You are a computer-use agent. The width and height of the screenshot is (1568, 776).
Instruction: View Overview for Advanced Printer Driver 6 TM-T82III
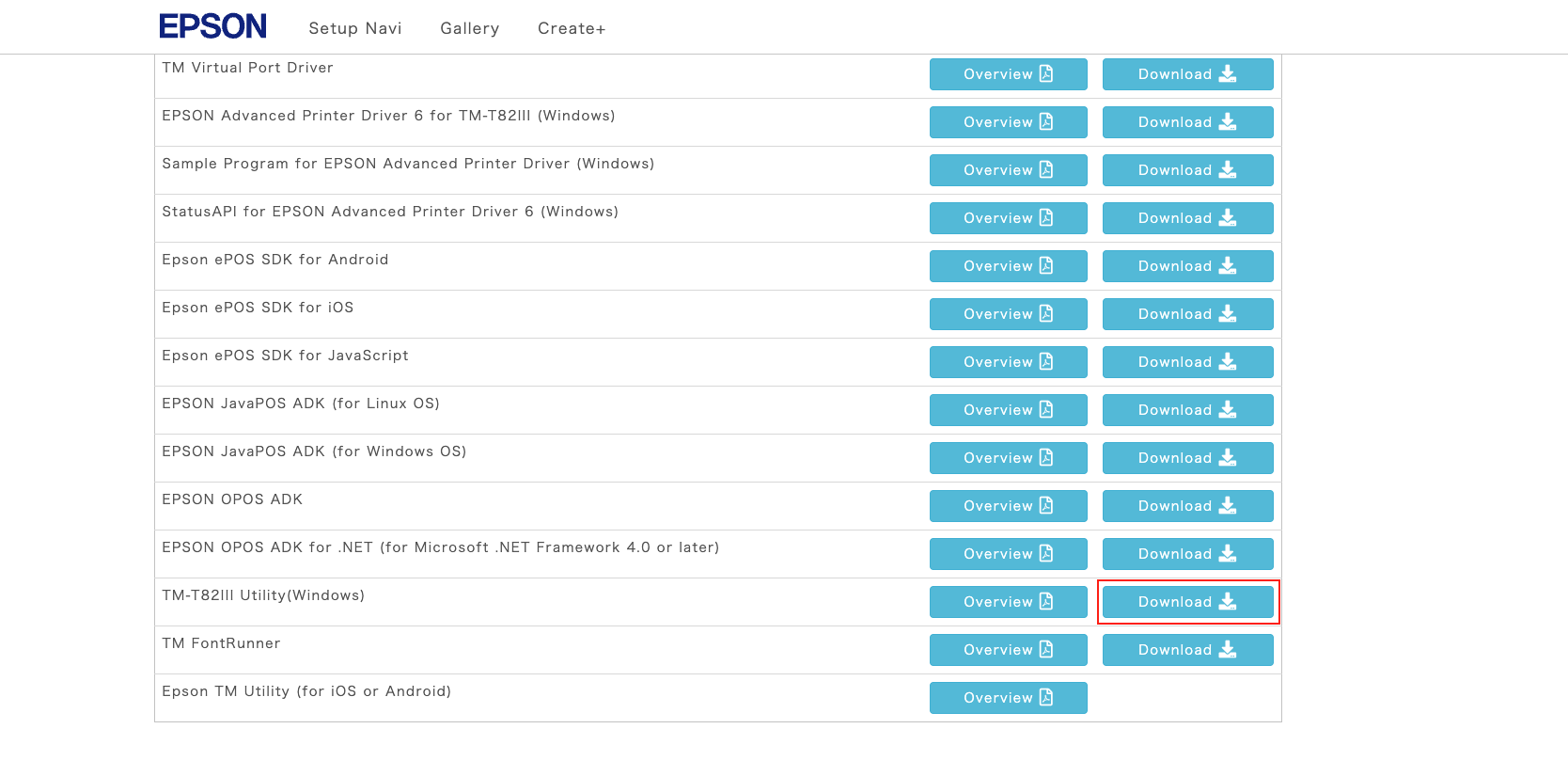tap(1009, 122)
